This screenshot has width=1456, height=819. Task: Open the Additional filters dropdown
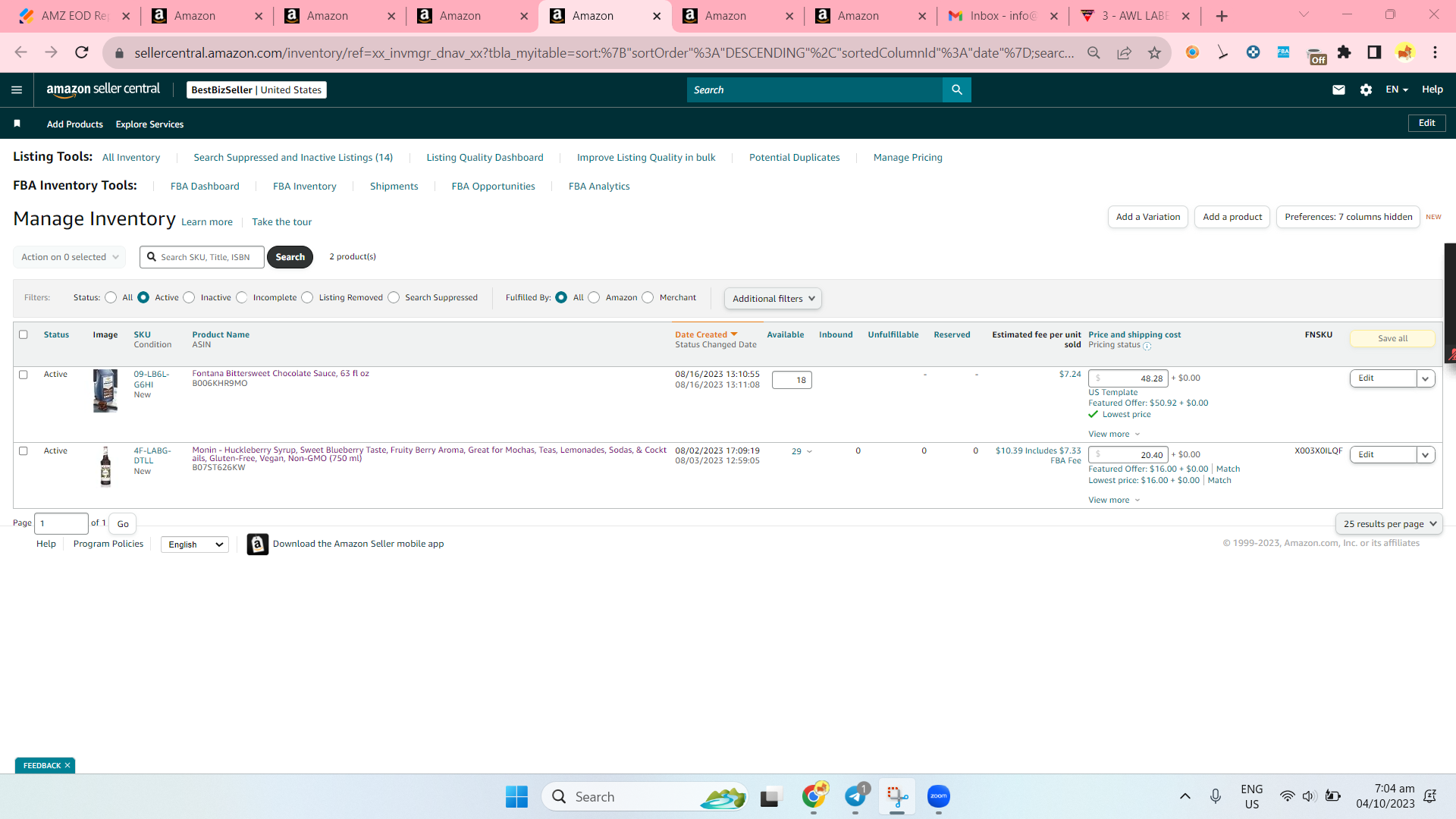773,299
